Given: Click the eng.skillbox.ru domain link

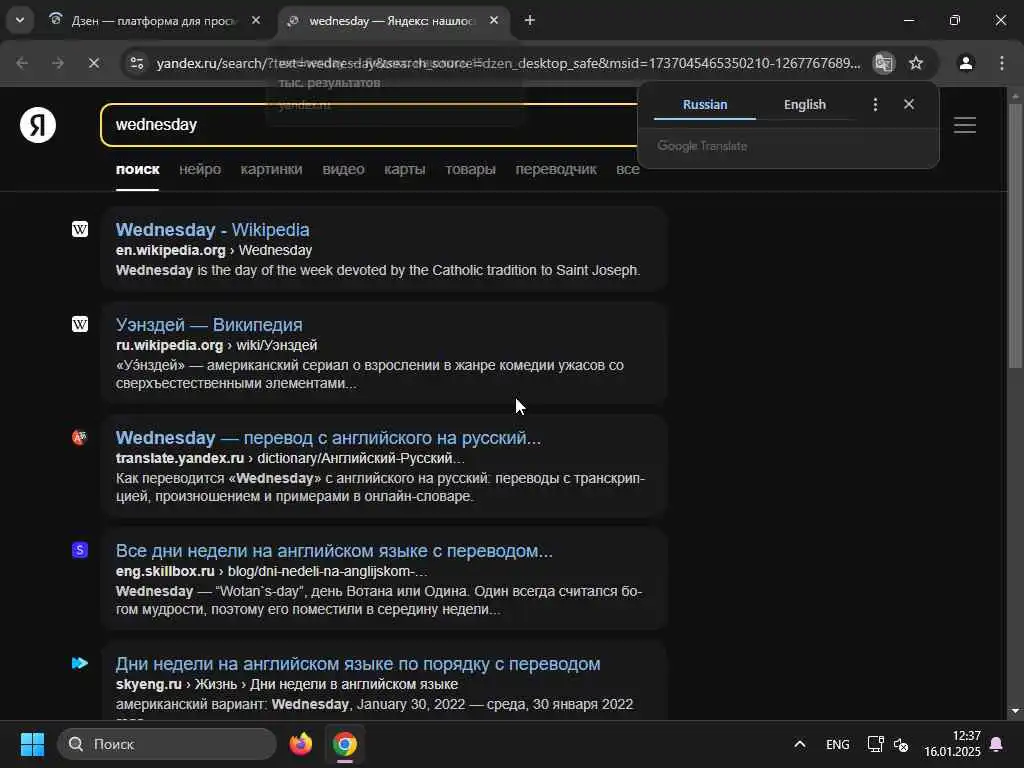Looking at the screenshot, I should pos(165,571).
